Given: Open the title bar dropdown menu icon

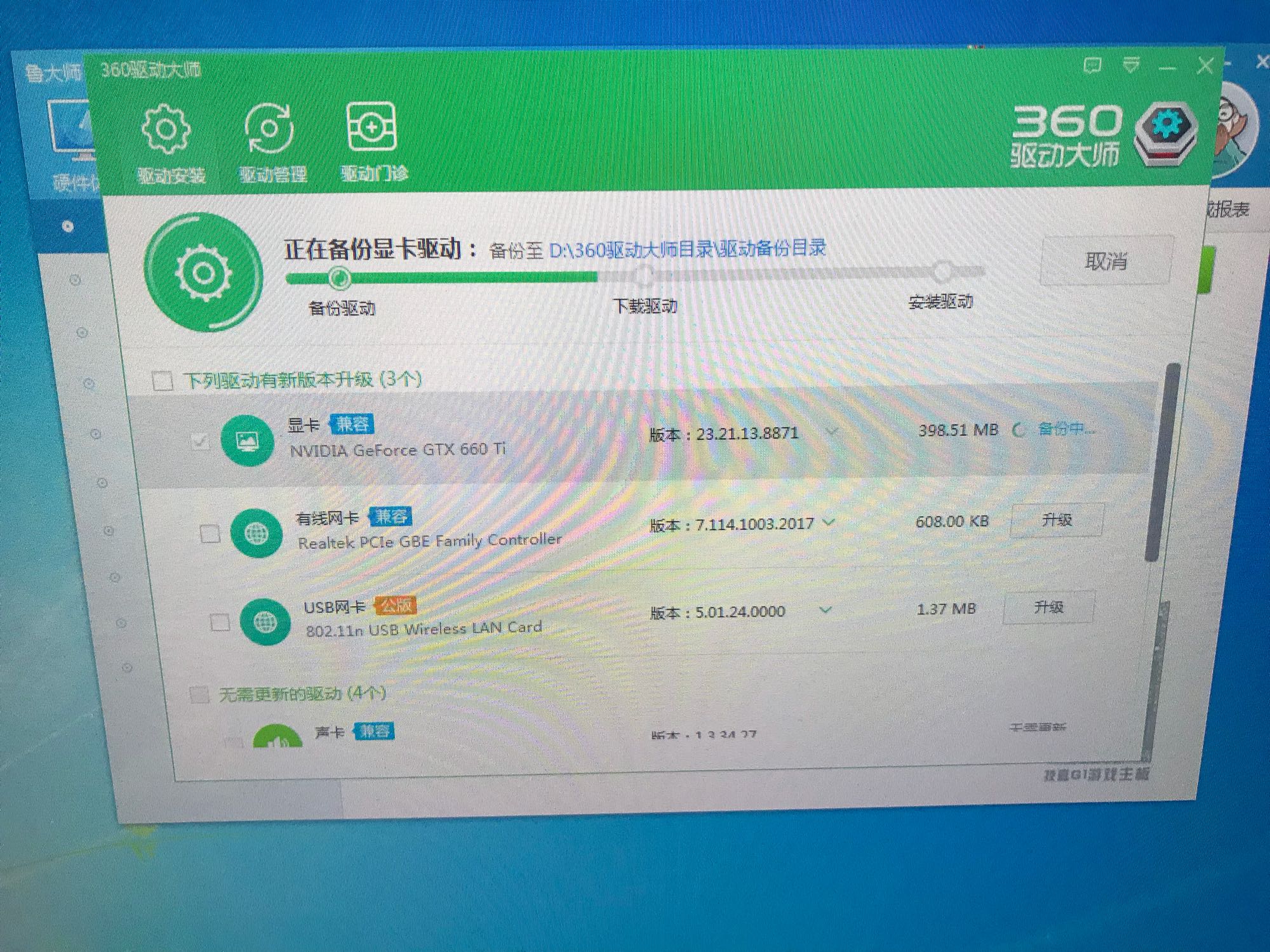Looking at the screenshot, I should click(x=1130, y=65).
